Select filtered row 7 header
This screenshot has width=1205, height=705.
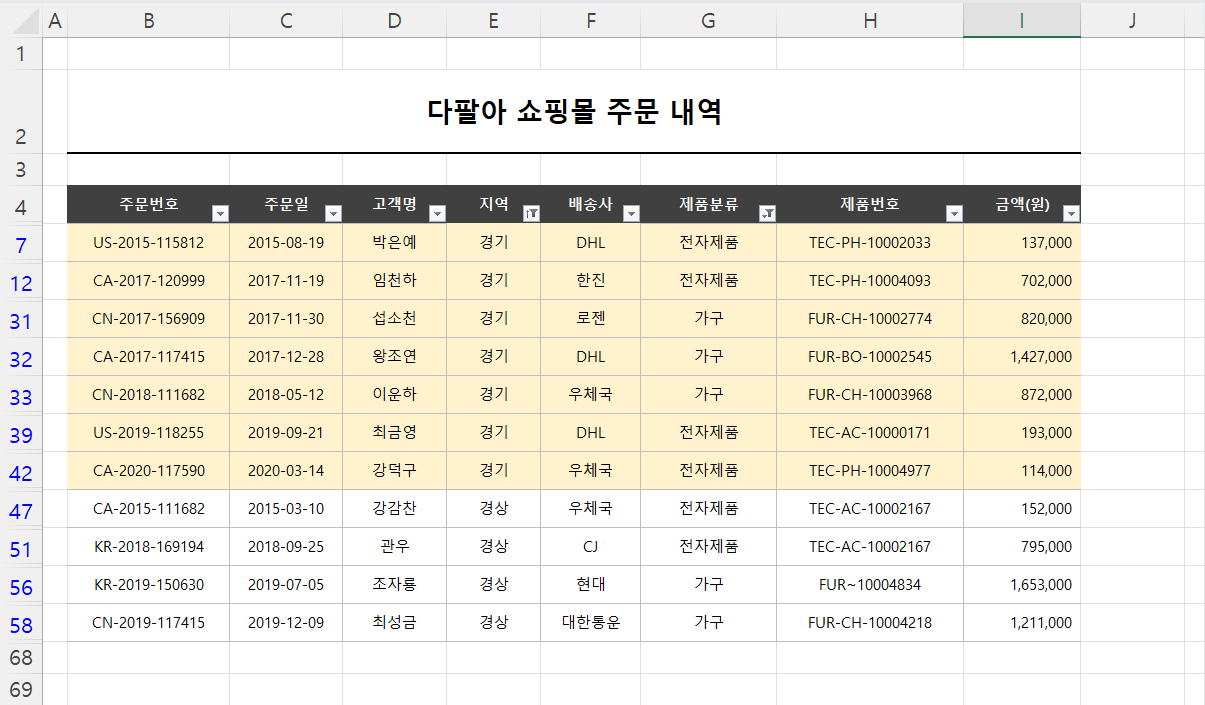pyautogui.click(x=21, y=245)
